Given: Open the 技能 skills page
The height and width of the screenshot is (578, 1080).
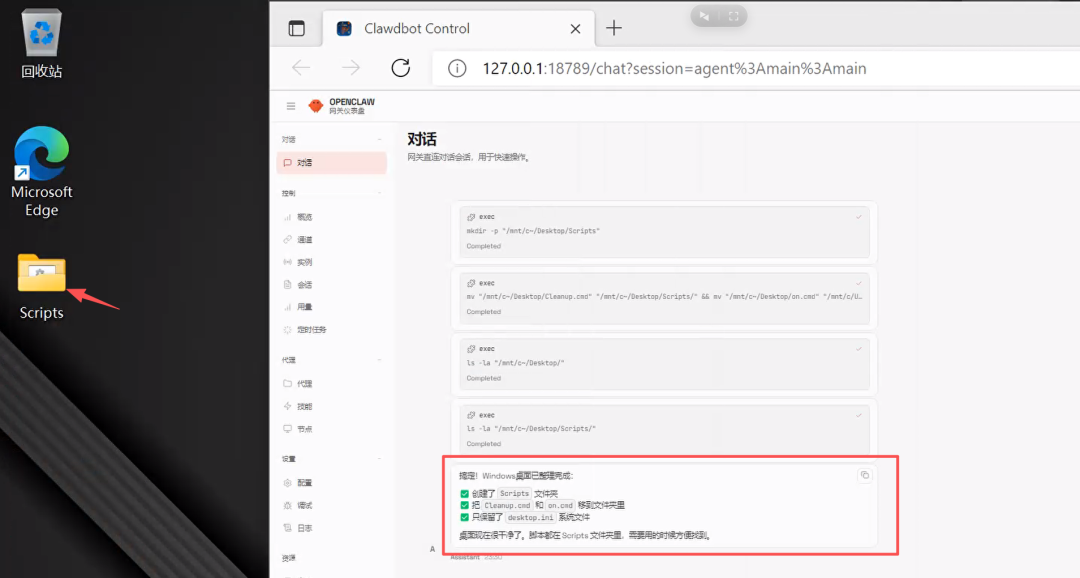Looking at the screenshot, I should coord(331,406).
